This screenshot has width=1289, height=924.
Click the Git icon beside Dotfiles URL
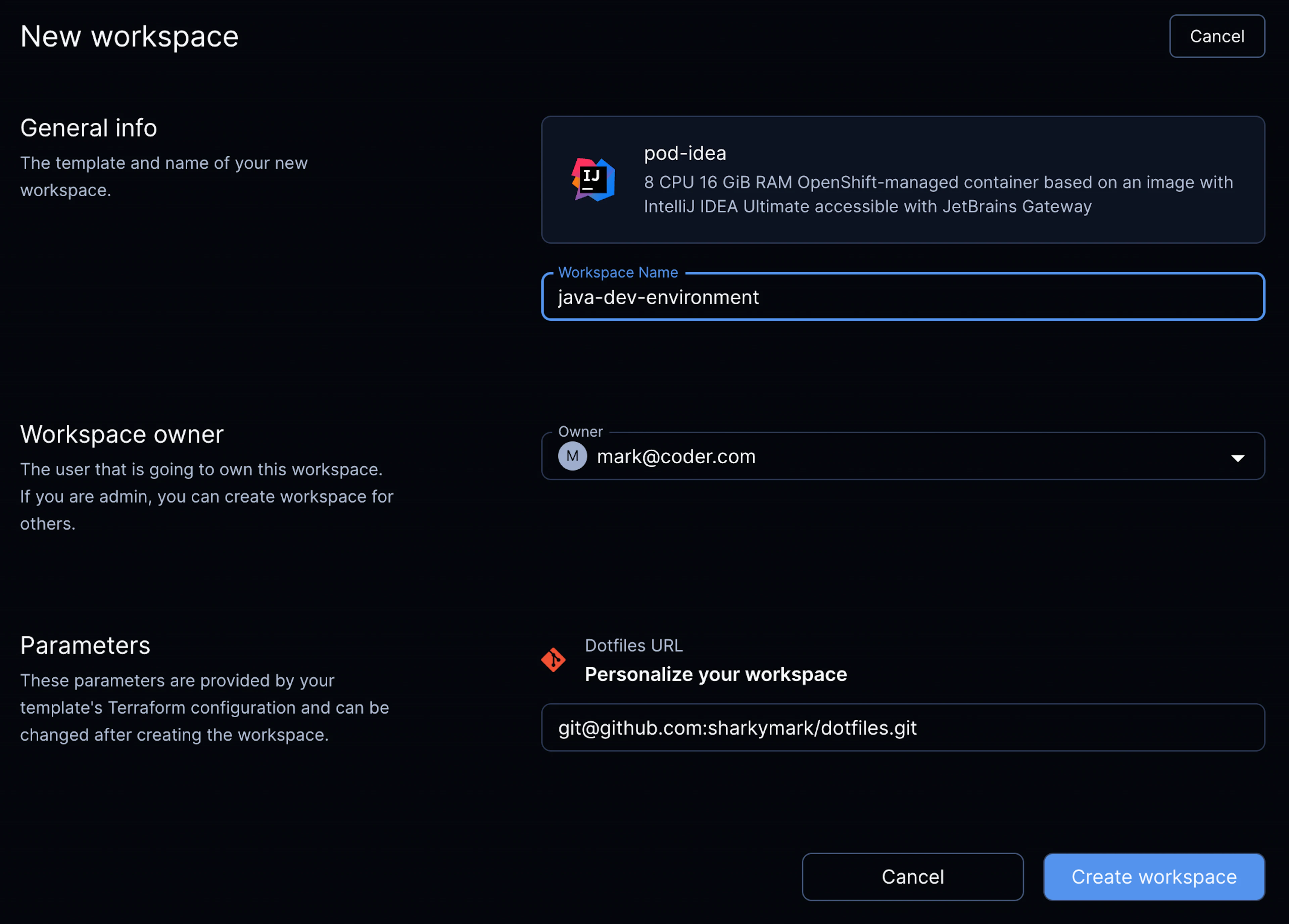click(553, 660)
